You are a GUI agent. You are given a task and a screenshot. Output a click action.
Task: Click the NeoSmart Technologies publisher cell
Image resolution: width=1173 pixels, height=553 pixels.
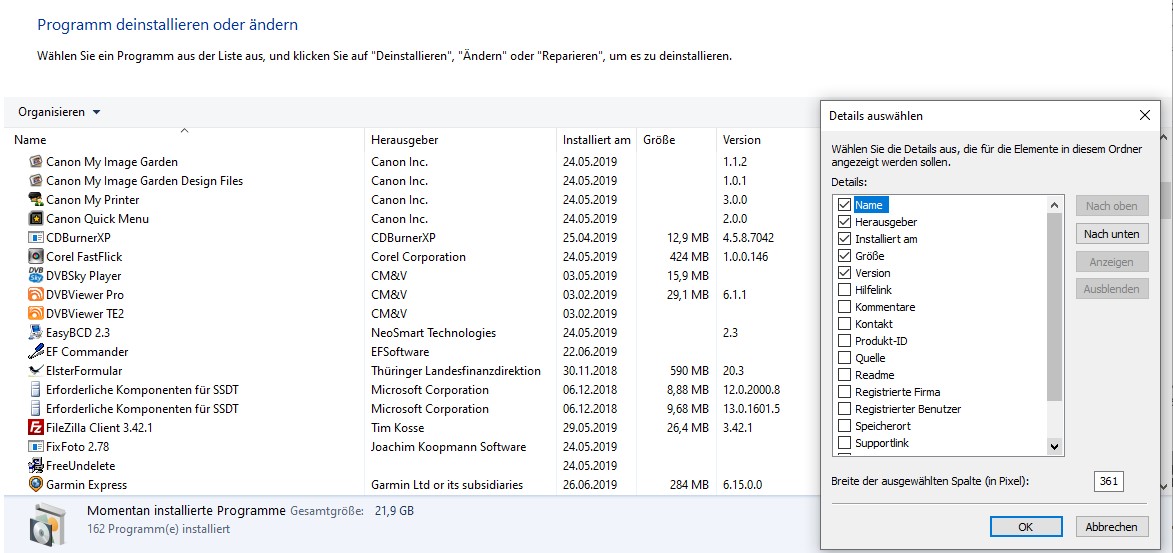433,333
